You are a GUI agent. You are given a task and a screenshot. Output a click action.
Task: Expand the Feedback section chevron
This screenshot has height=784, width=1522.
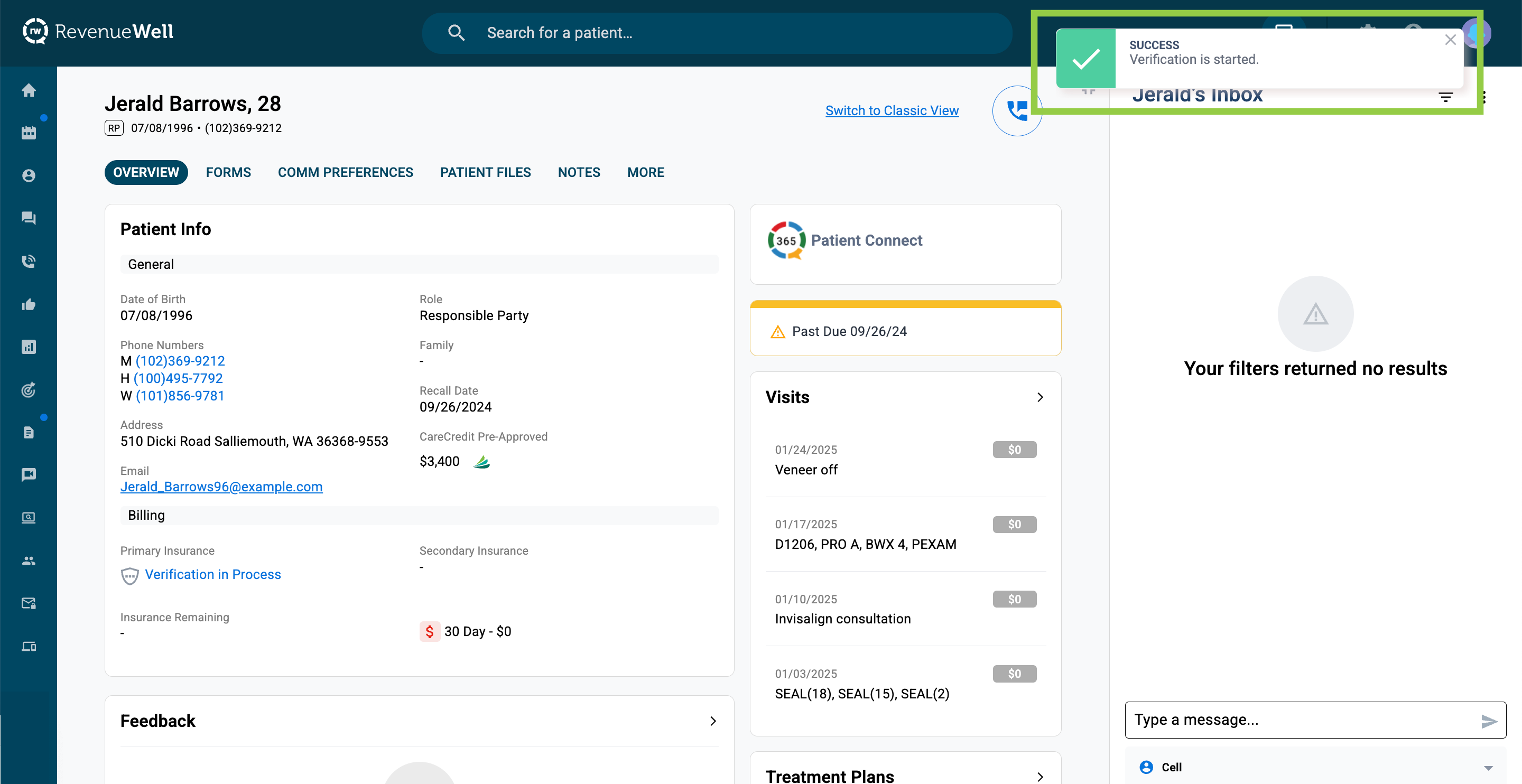[x=712, y=721]
